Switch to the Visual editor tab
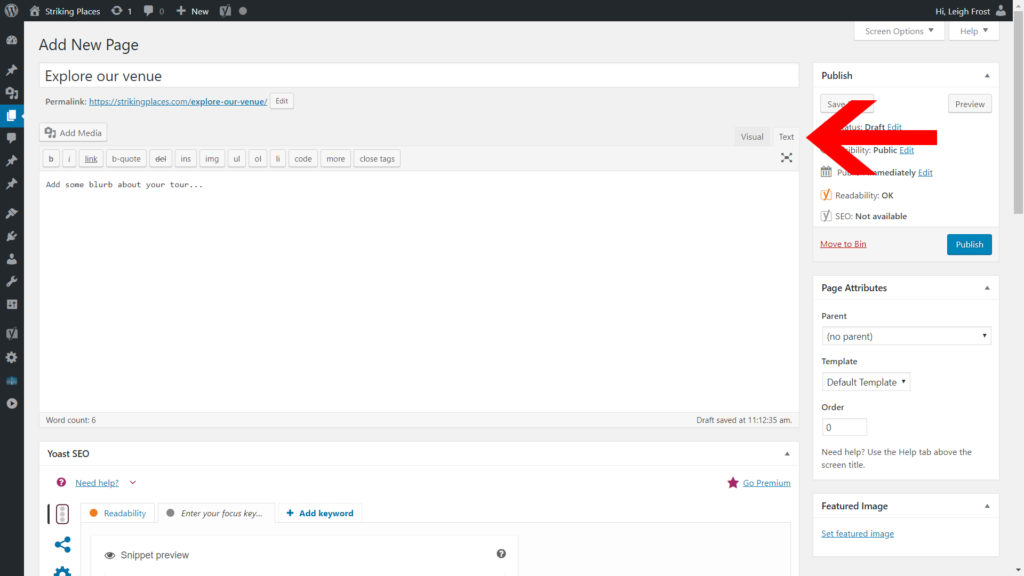1024x576 pixels. [752, 136]
